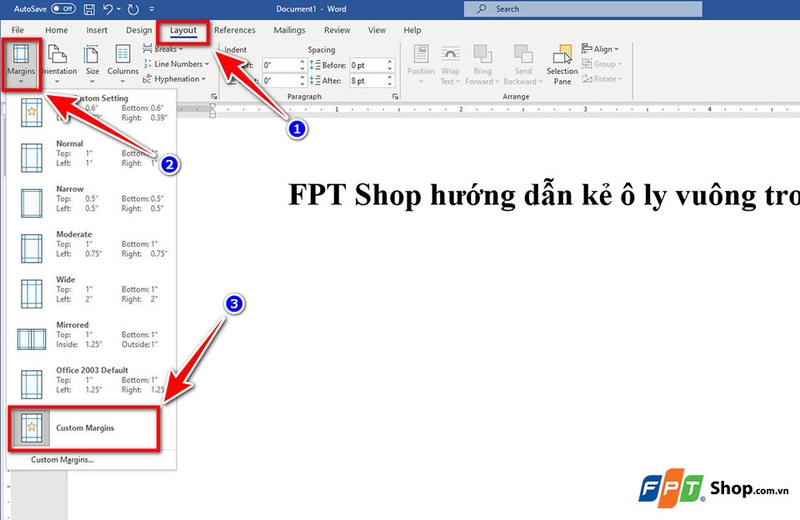The width and height of the screenshot is (800, 520).
Task: Open the Orientation dropdown
Action: [x=58, y=64]
